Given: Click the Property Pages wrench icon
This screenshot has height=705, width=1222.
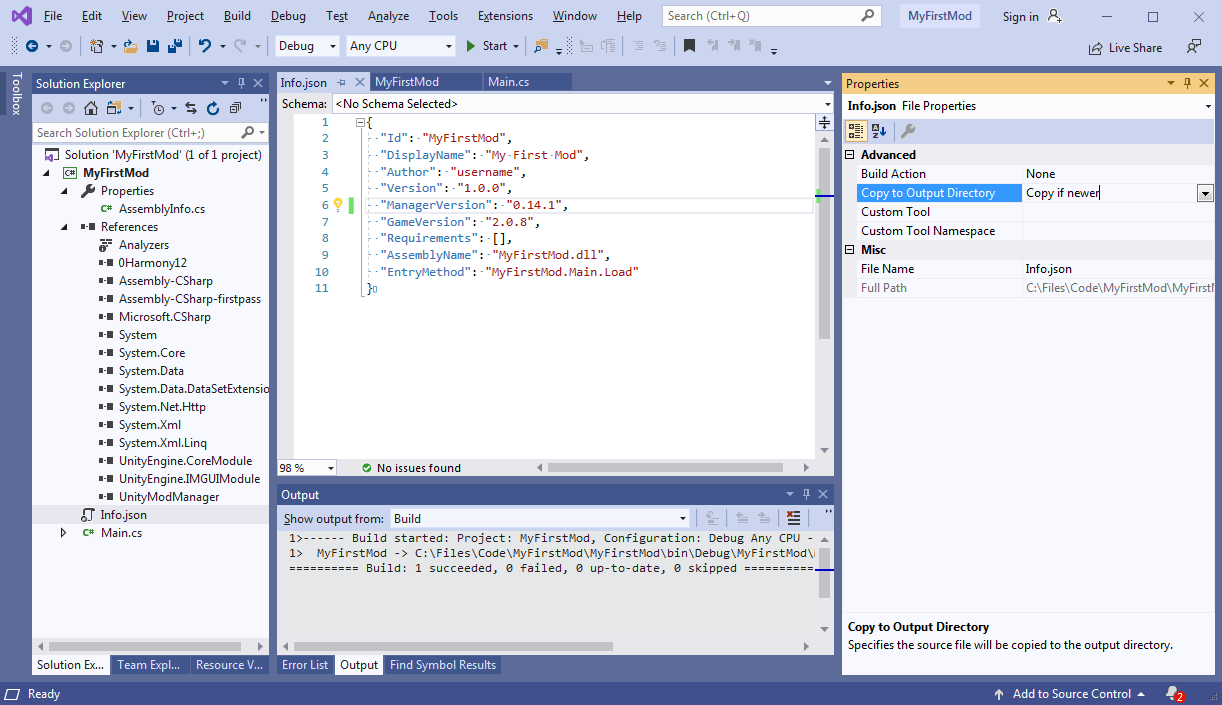Looking at the screenshot, I should [907, 131].
